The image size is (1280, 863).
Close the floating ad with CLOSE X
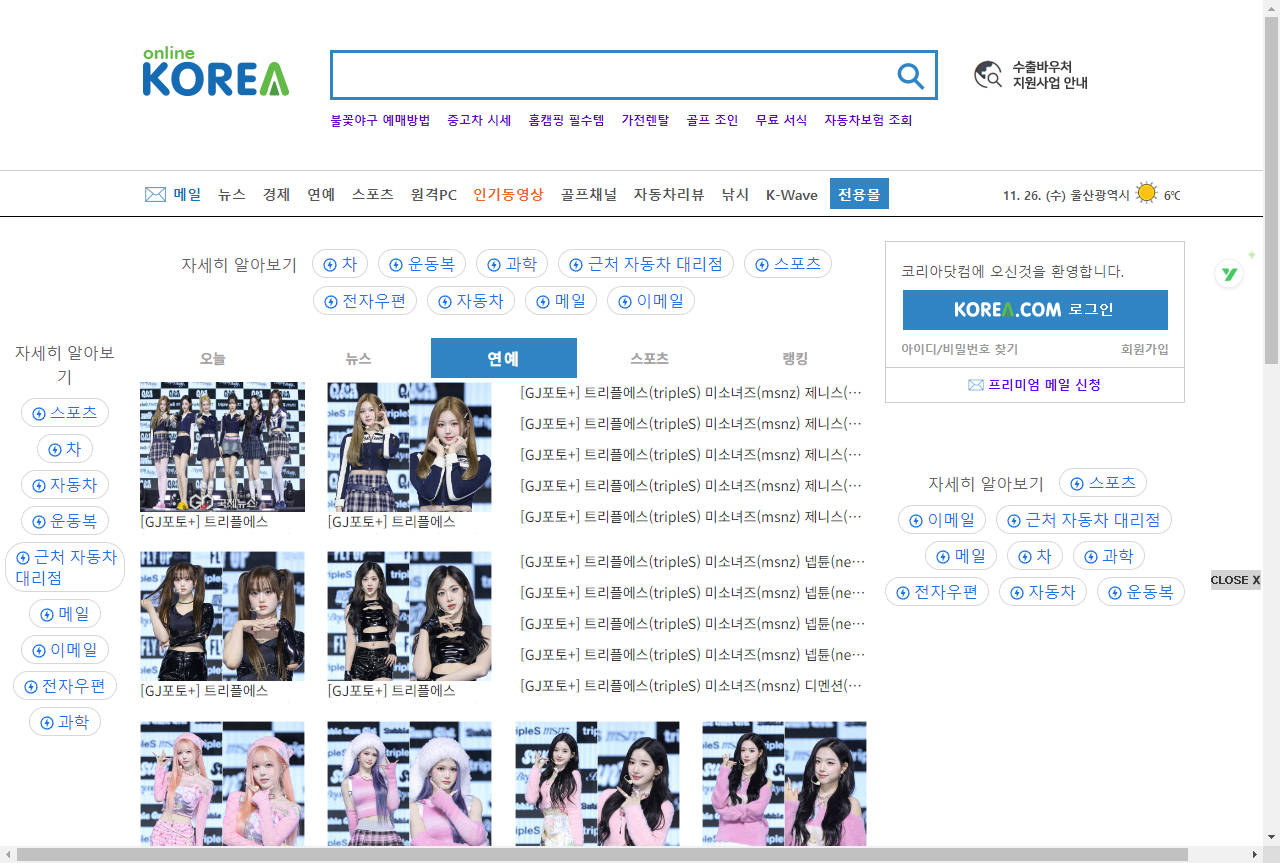[x=1235, y=580]
